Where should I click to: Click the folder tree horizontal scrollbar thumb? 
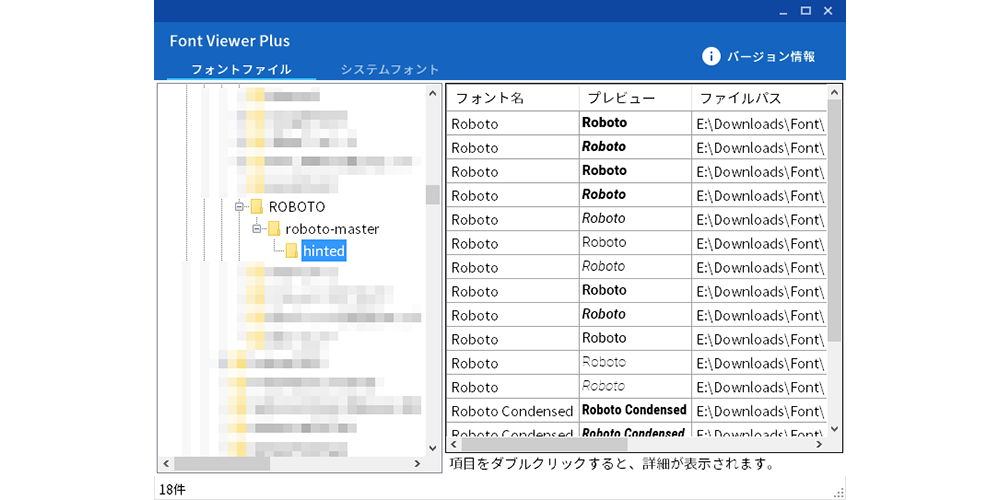pos(222,464)
